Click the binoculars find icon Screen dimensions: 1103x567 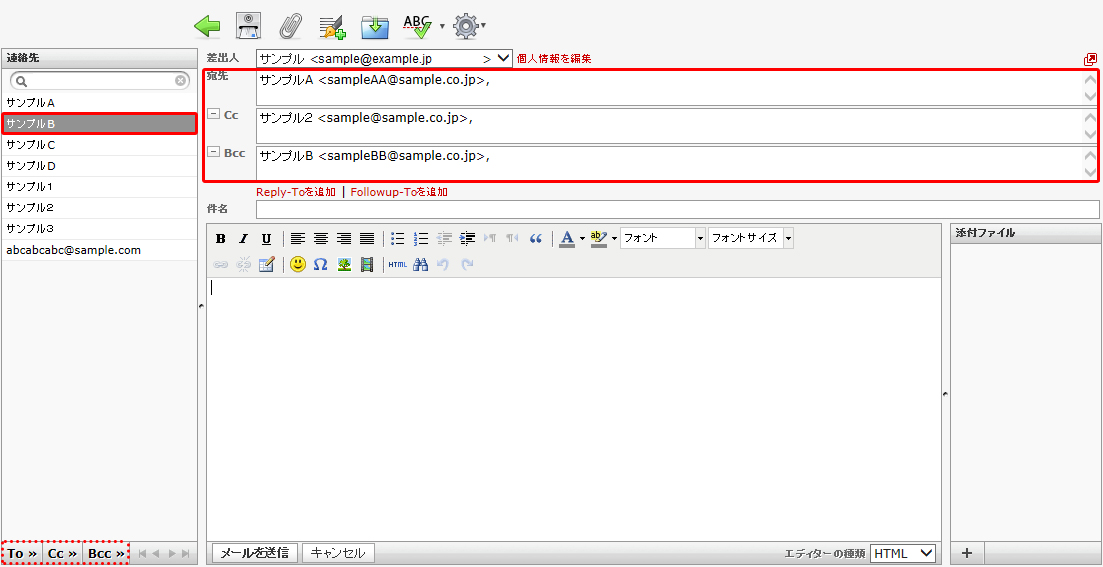(421, 264)
